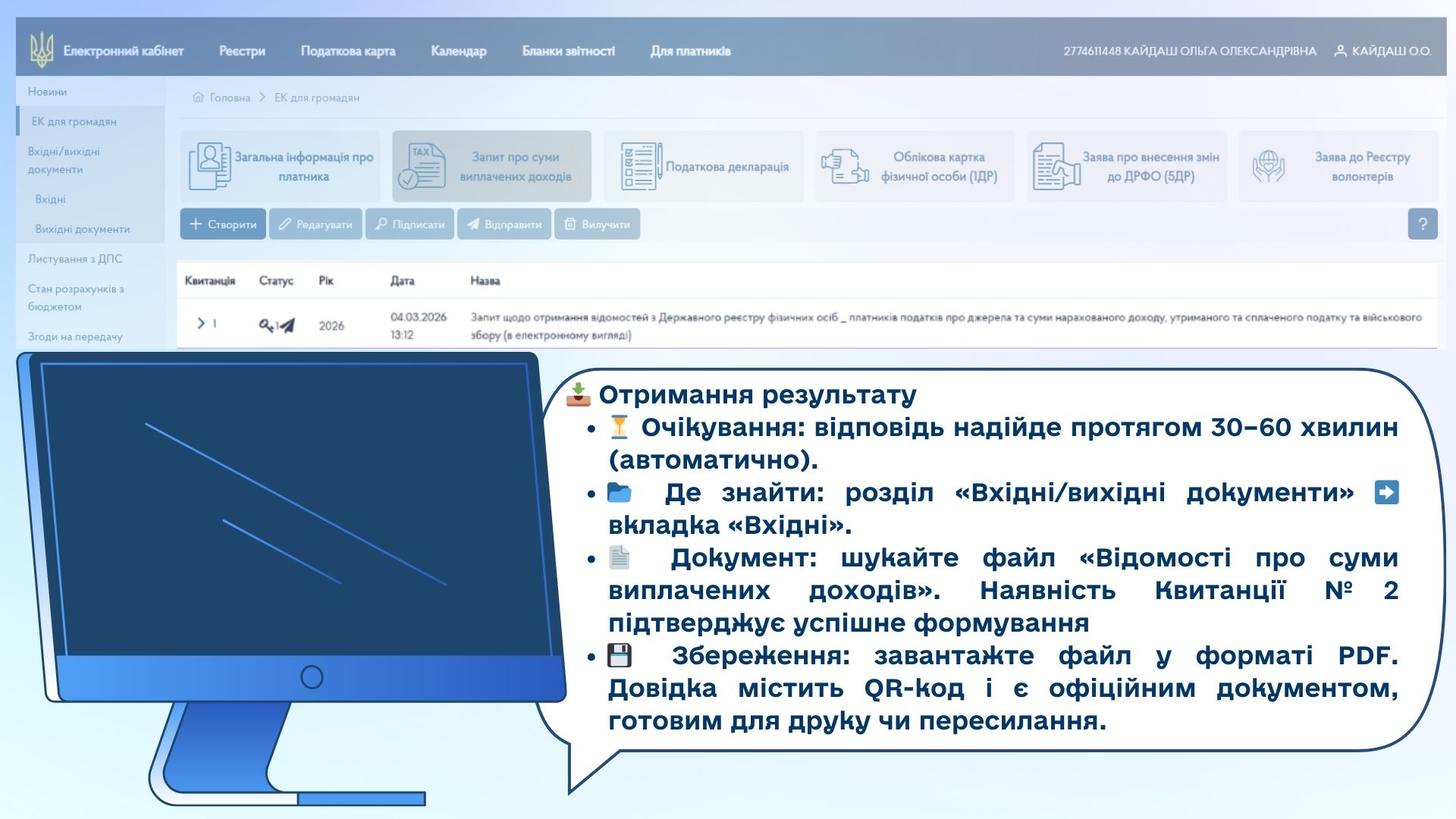Open the Заява про внесення змін до ДРФО tile

pos(1126,167)
